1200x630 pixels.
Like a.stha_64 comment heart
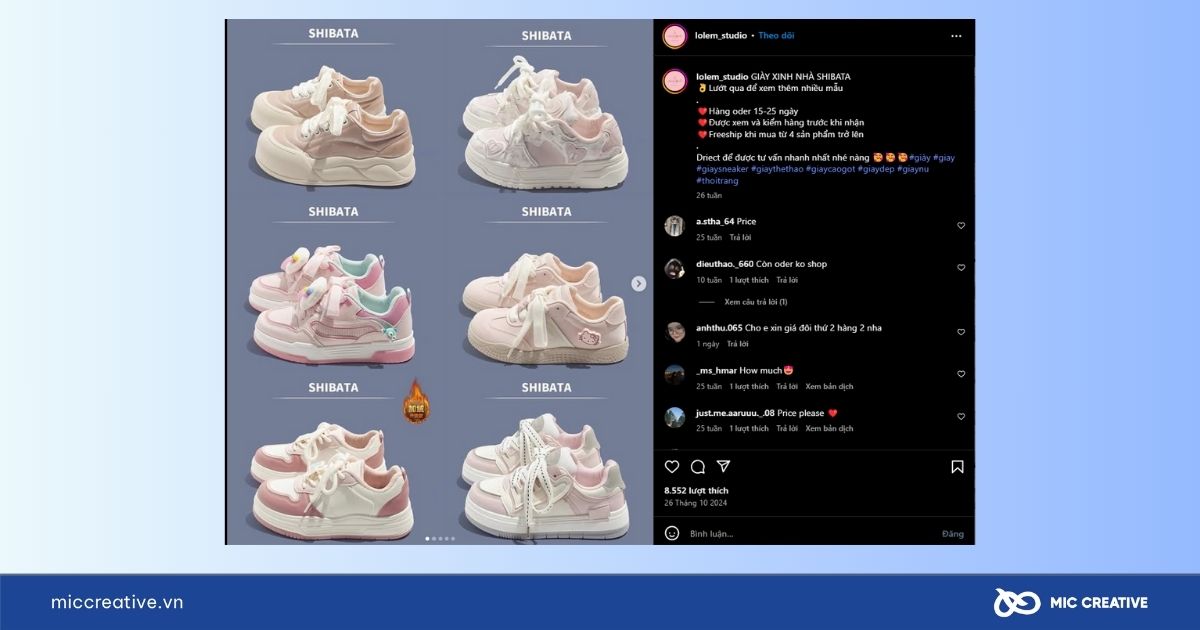(x=961, y=226)
